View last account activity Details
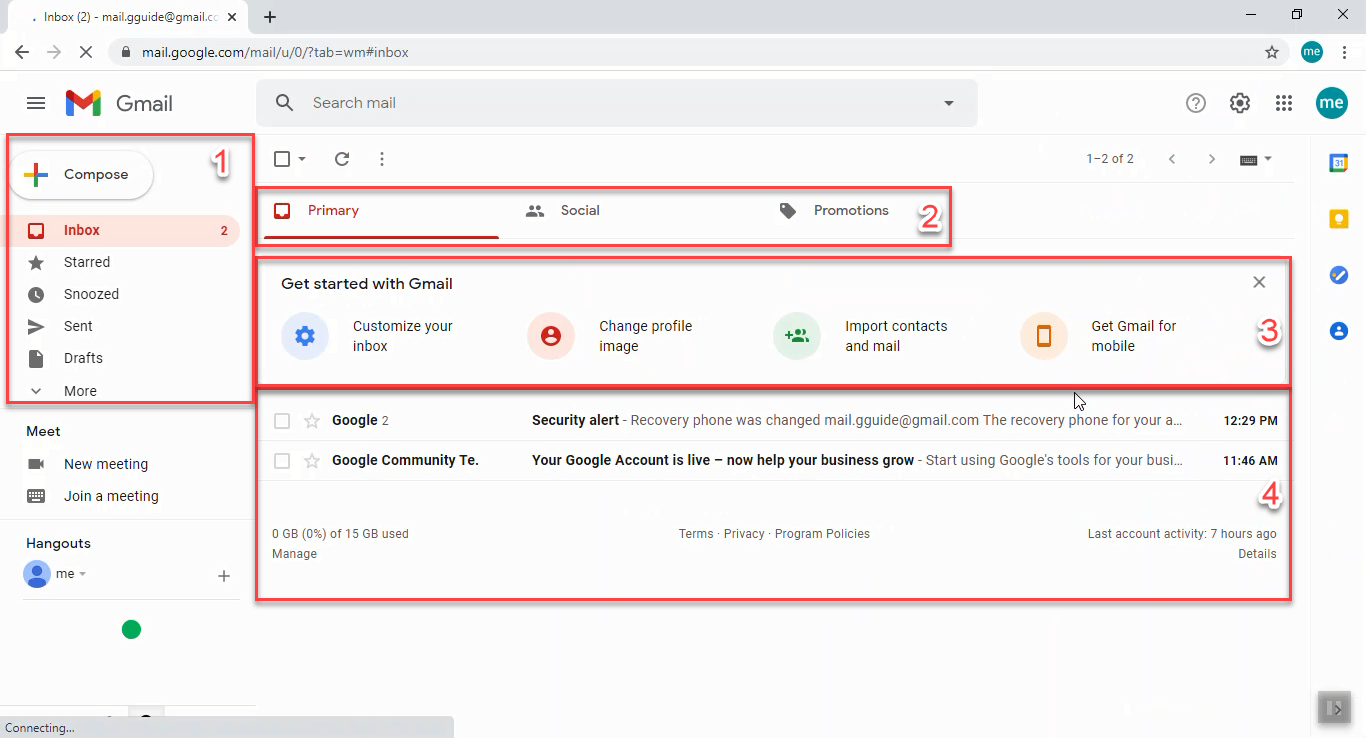The height and width of the screenshot is (738, 1366). (x=1257, y=553)
